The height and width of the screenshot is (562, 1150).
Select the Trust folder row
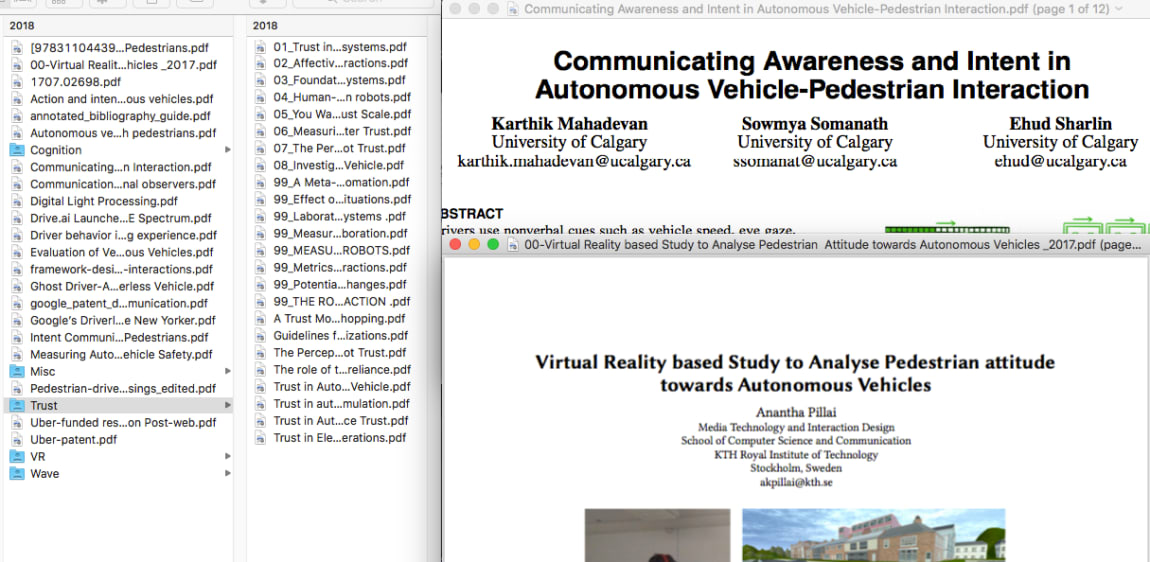pos(118,405)
